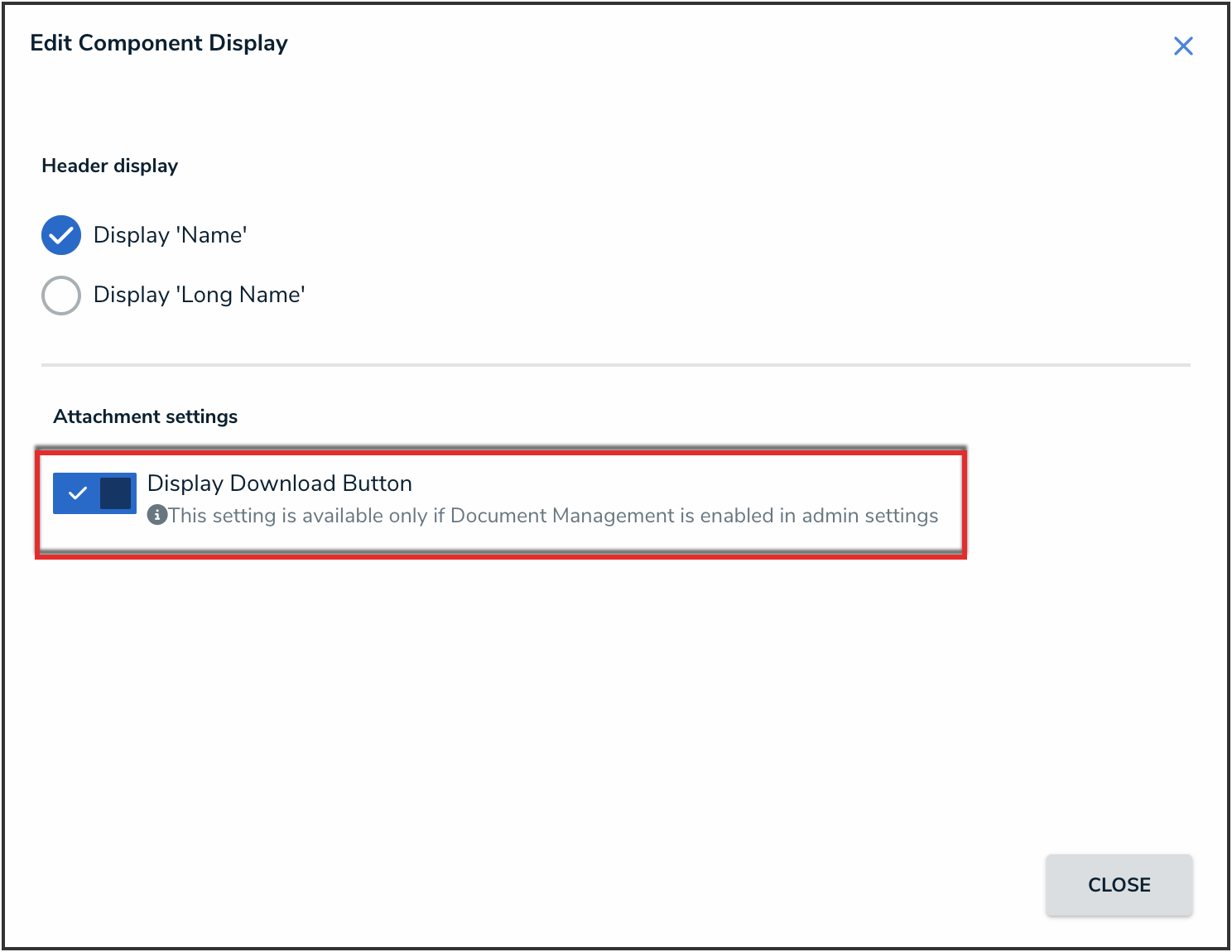Click the Header display section heading

(109, 166)
